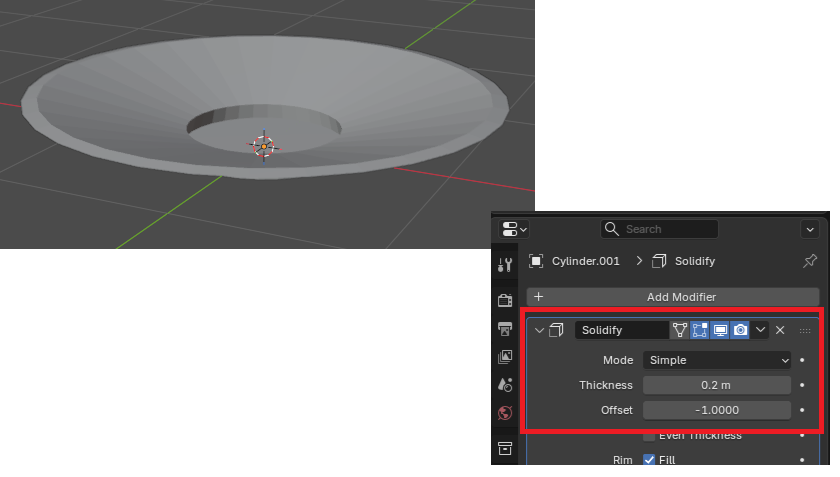Screen dimensions: 840x477
Task: Toggle Solidify edit mode display
Action: pyautogui.click(x=700, y=330)
